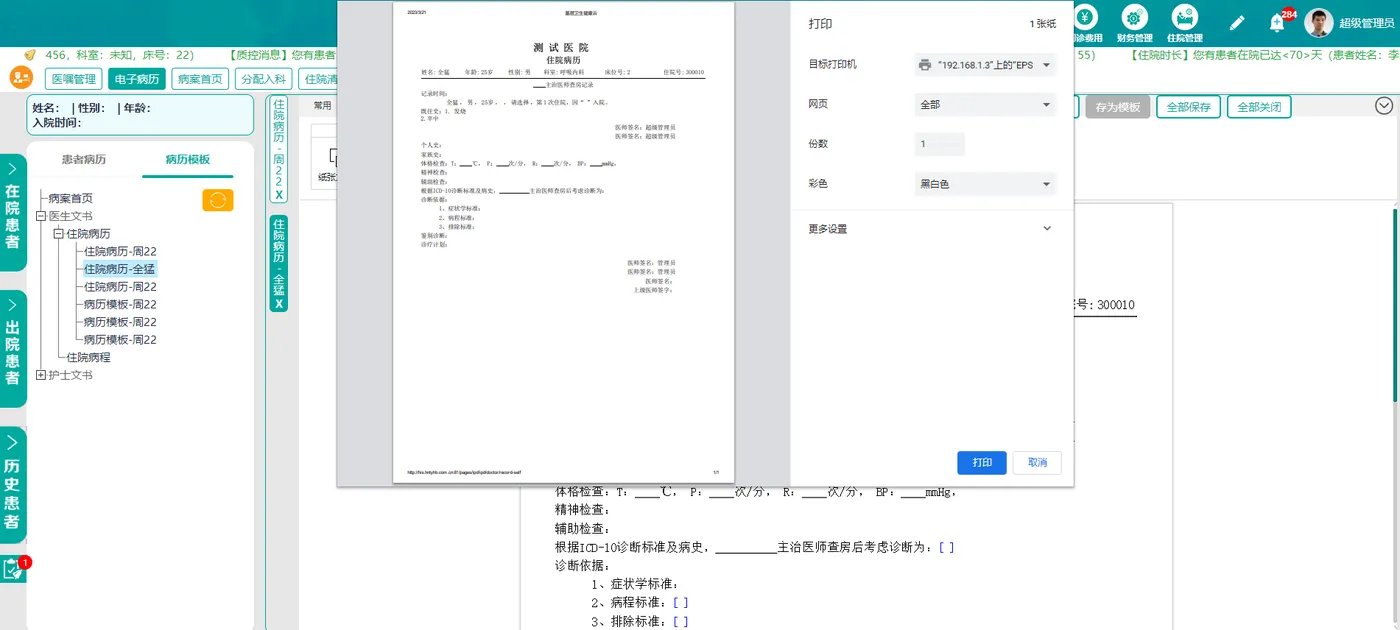The height and width of the screenshot is (630, 1400).
Task: Open the 病案首页 menu tab
Action: click(x=199, y=79)
